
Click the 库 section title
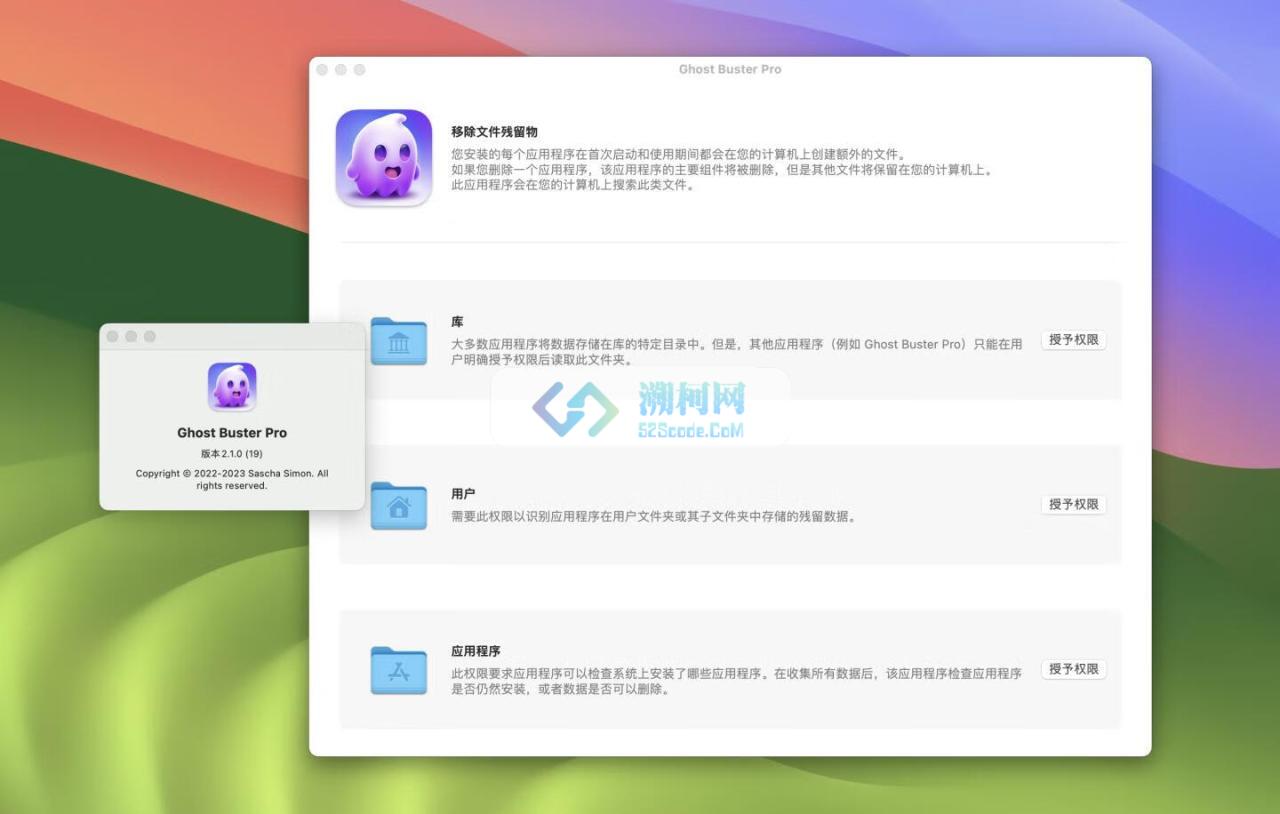click(x=457, y=322)
